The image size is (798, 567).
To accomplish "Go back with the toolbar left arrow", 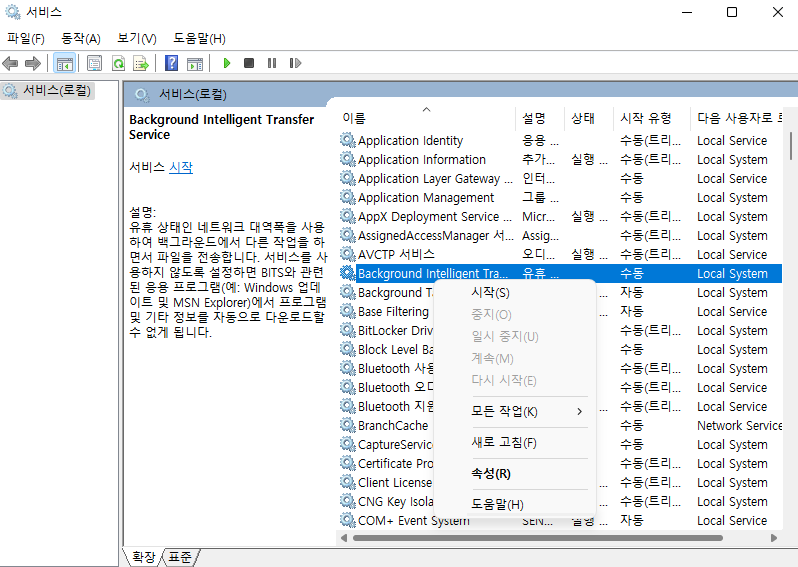I will tap(10, 63).
